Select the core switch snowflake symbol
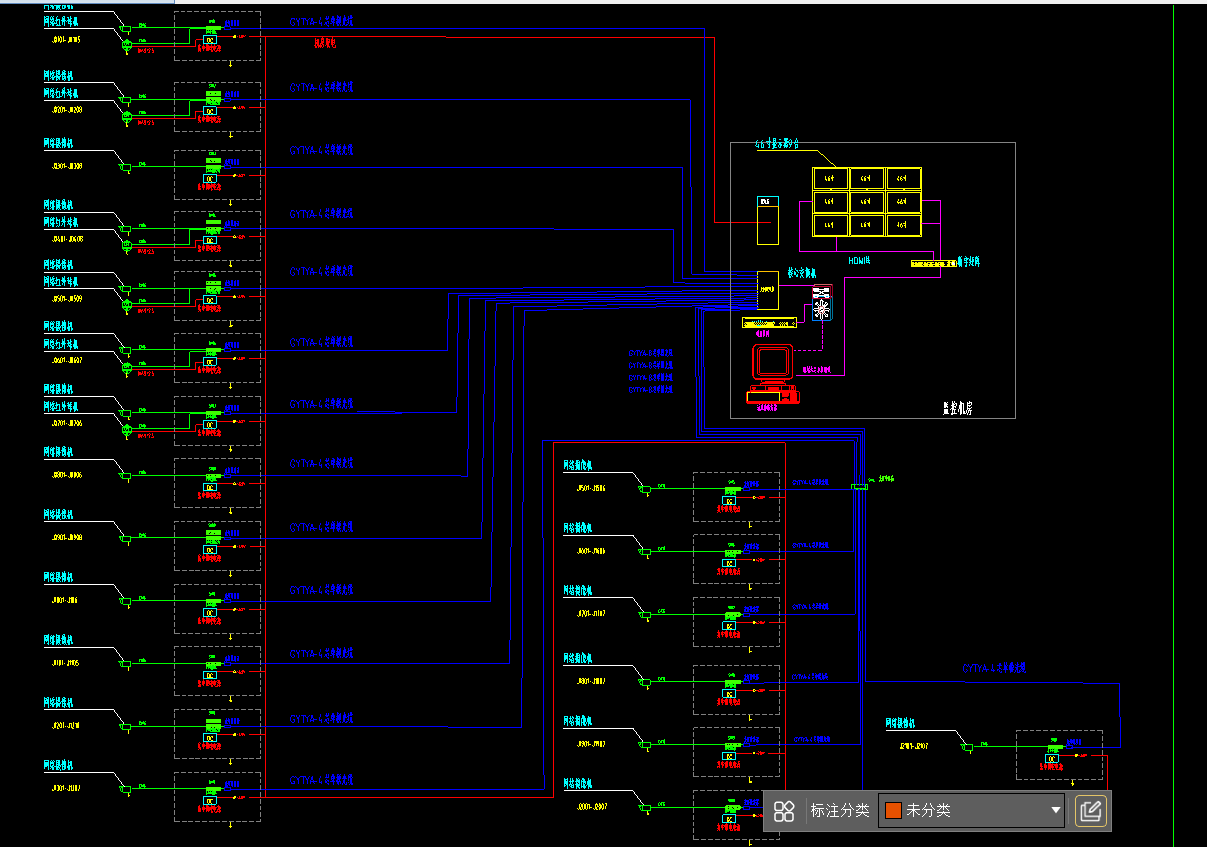 822,309
